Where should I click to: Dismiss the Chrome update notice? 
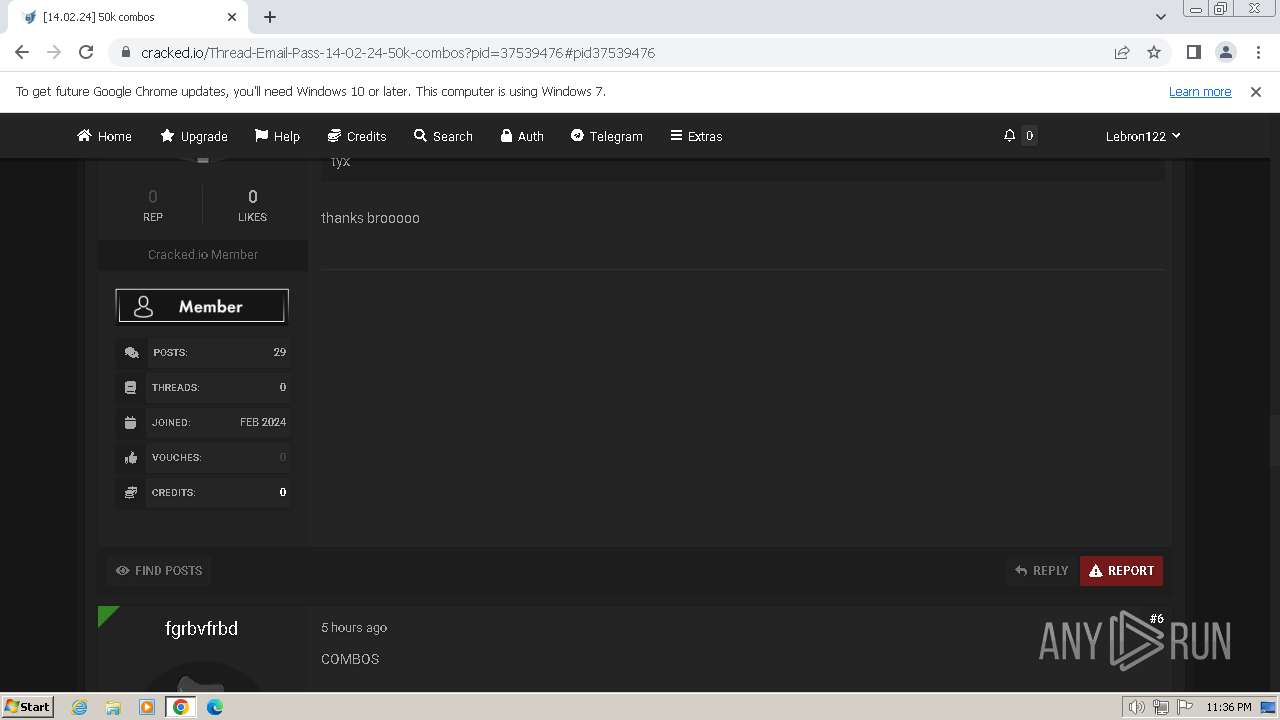pyautogui.click(x=1256, y=91)
